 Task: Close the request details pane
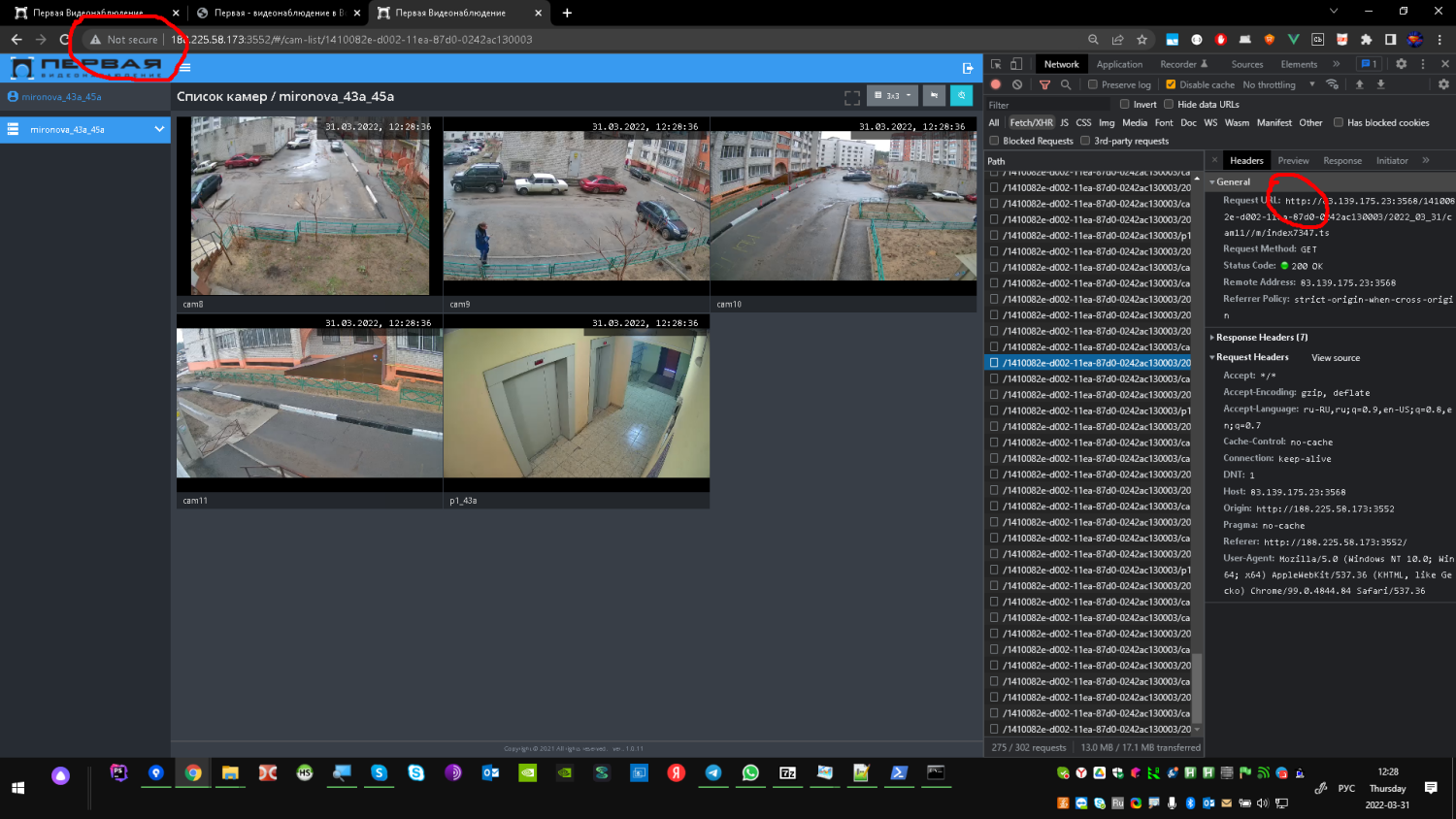(1214, 160)
